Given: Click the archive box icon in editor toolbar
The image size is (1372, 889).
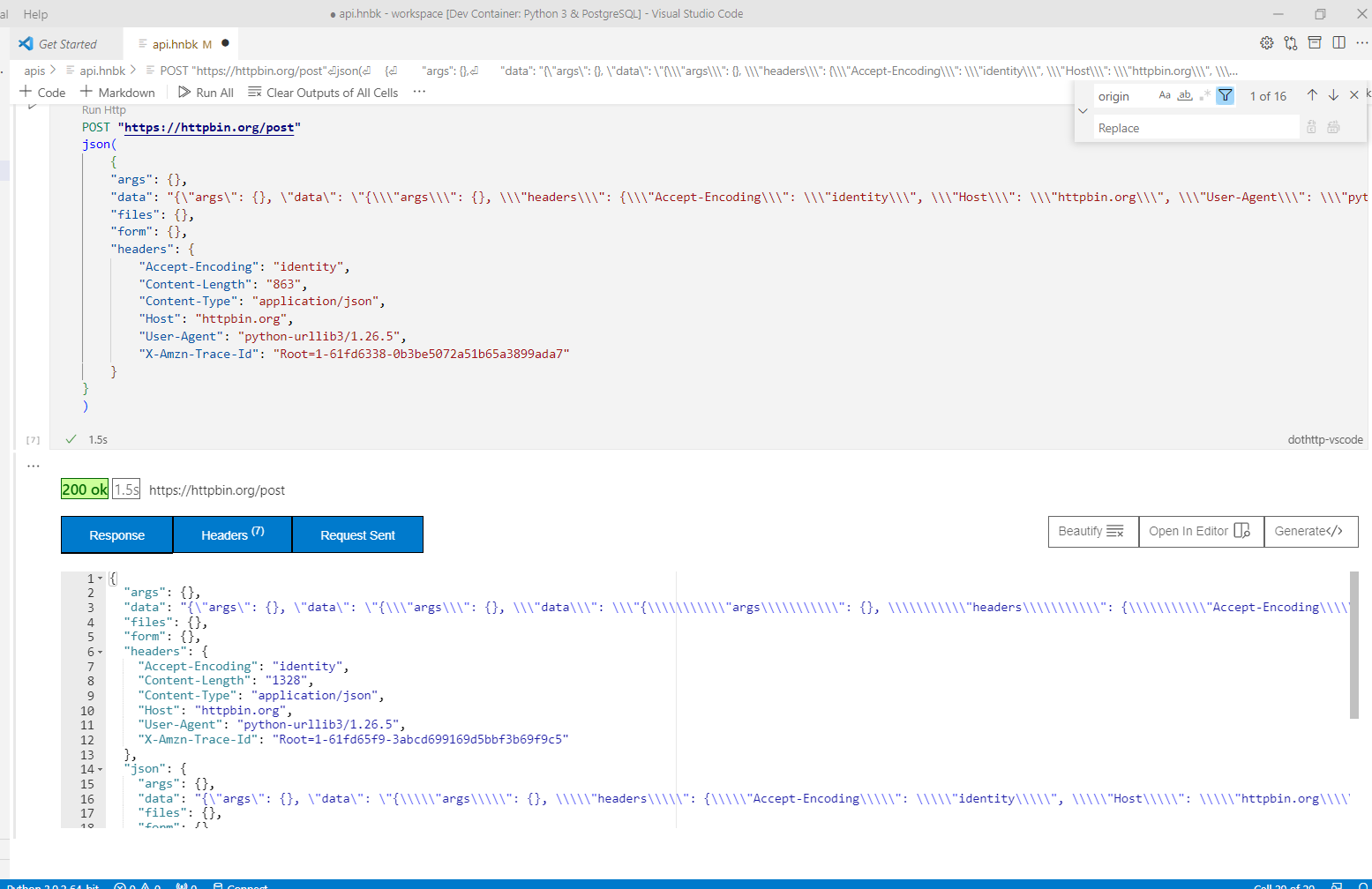Looking at the screenshot, I should pyautogui.click(x=1315, y=42).
